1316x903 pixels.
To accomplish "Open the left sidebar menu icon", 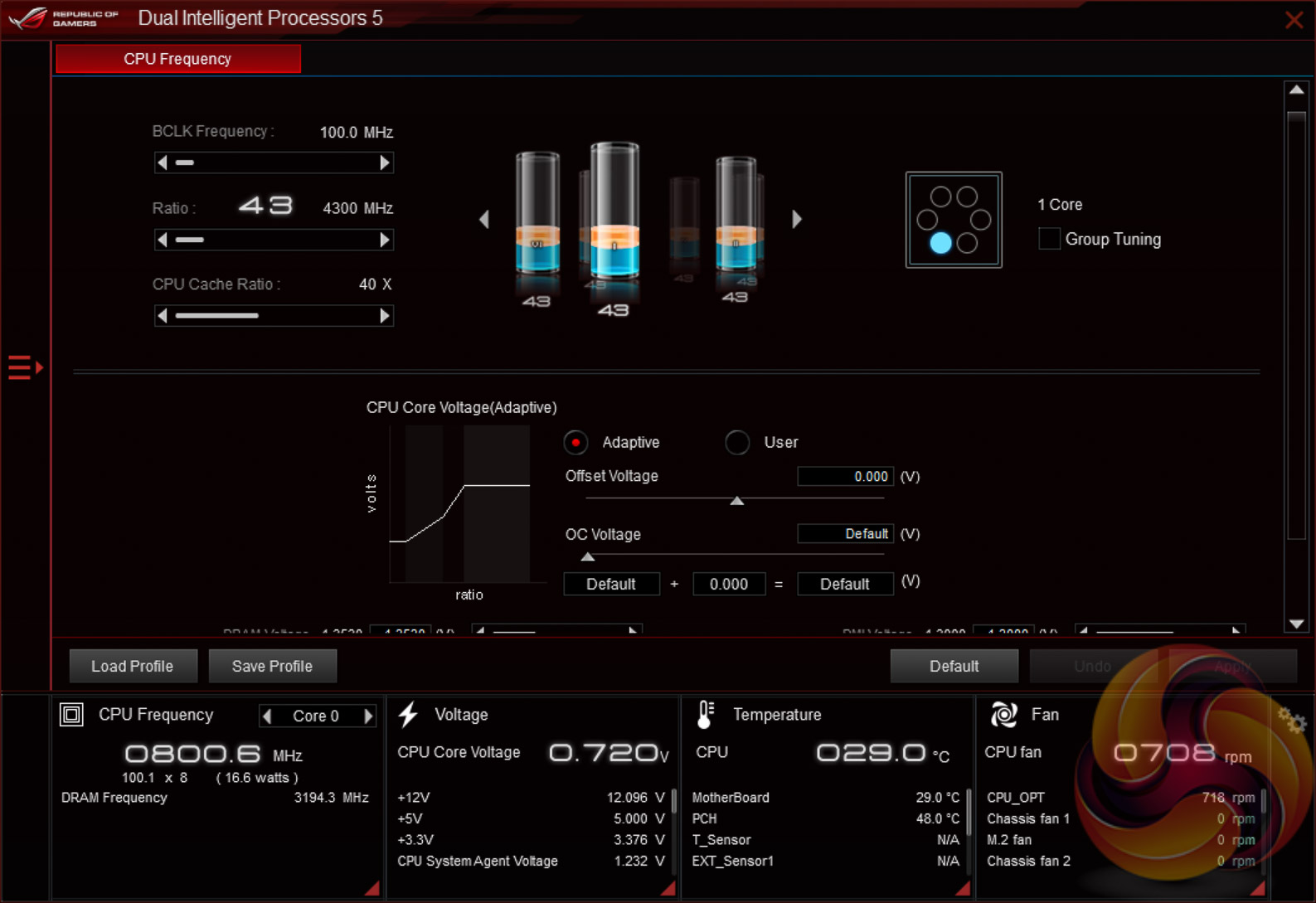I will (24, 367).
